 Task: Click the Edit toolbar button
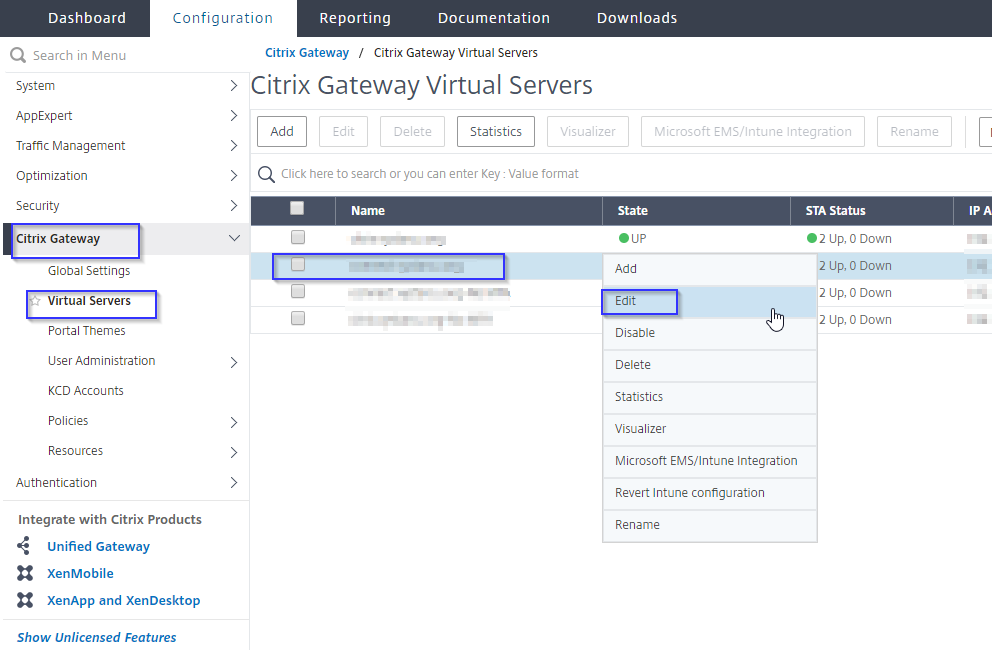tap(343, 132)
